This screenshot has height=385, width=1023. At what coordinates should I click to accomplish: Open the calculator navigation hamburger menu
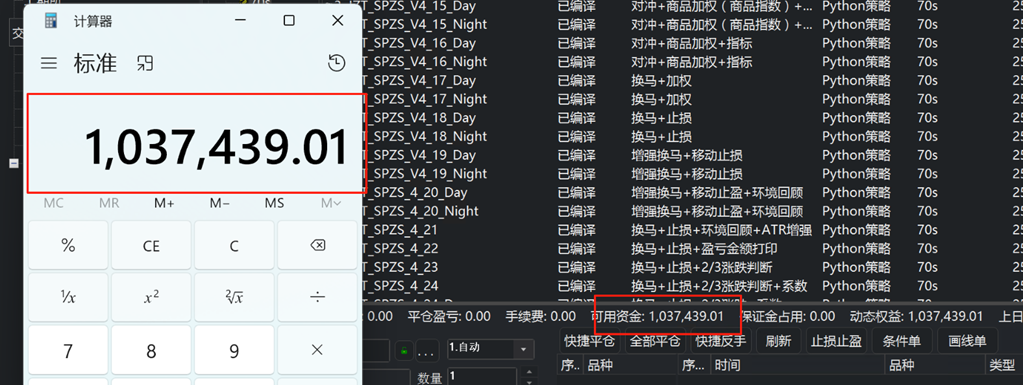pos(49,63)
